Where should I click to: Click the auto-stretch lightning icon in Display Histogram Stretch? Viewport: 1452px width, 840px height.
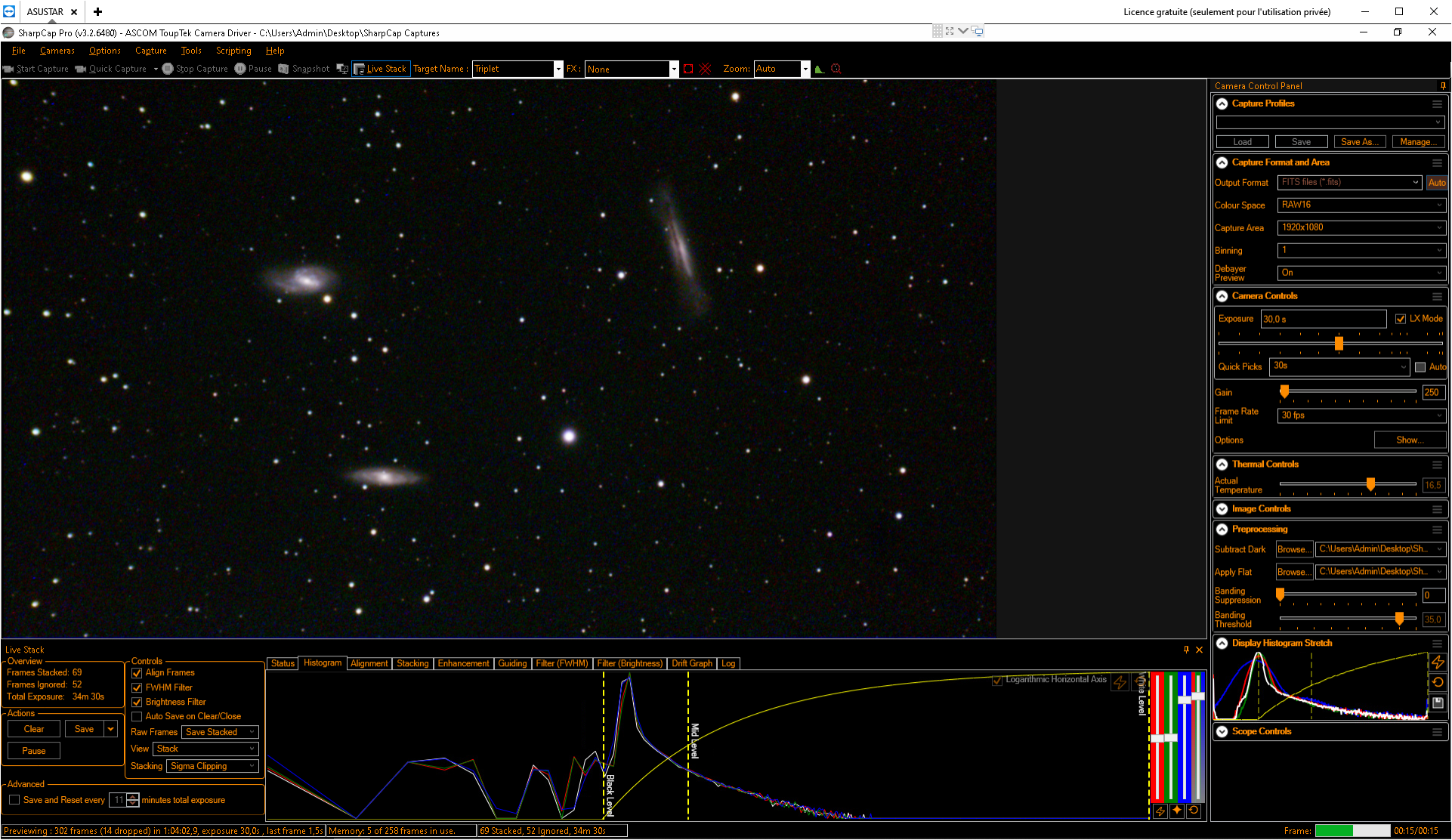(1438, 662)
